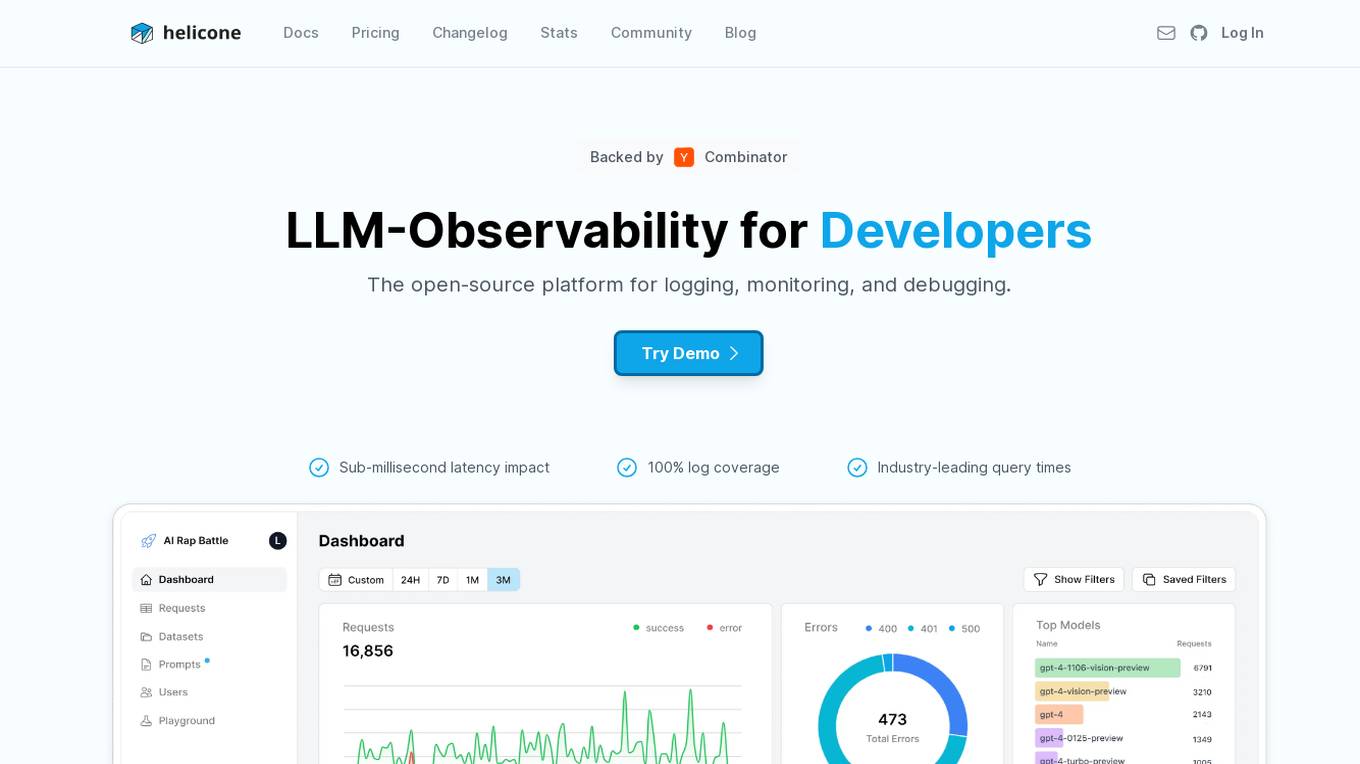Click the arrow chevron in Try Demo

pyautogui.click(x=733, y=353)
